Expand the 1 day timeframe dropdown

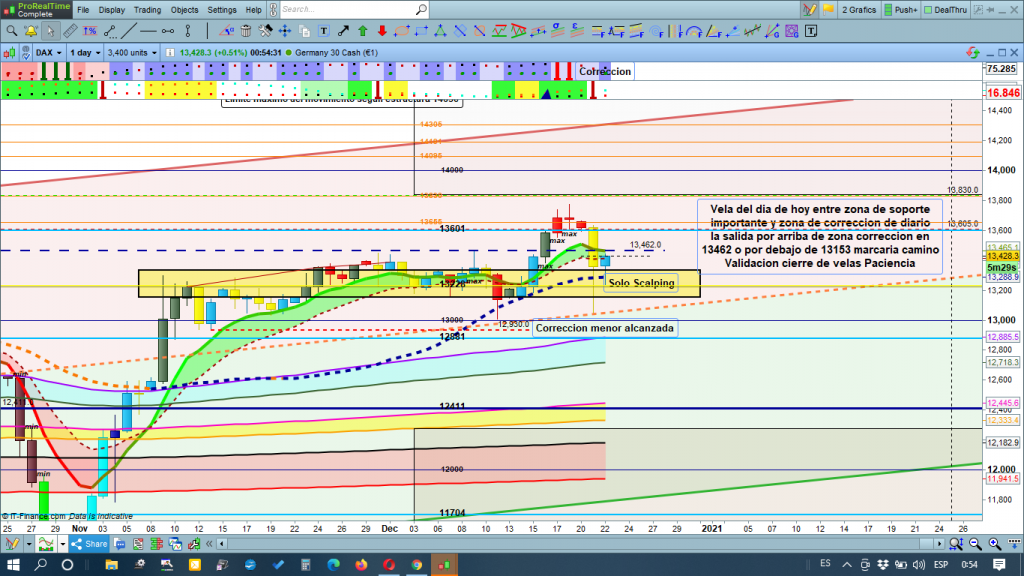85,52
